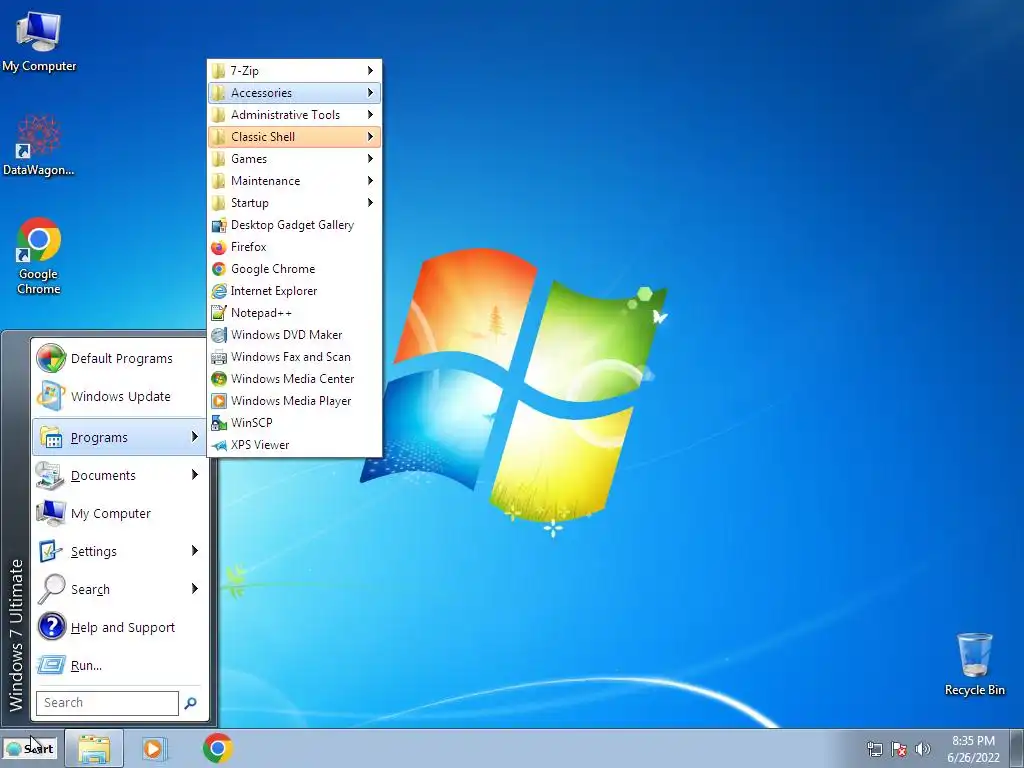1024x768 pixels.
Task: Open My Computer from Start menu
Action: point(120,513)
